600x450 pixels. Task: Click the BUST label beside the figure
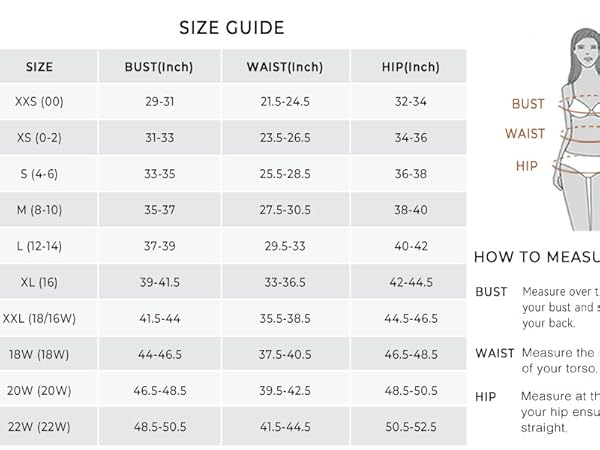tap(528, 104)
